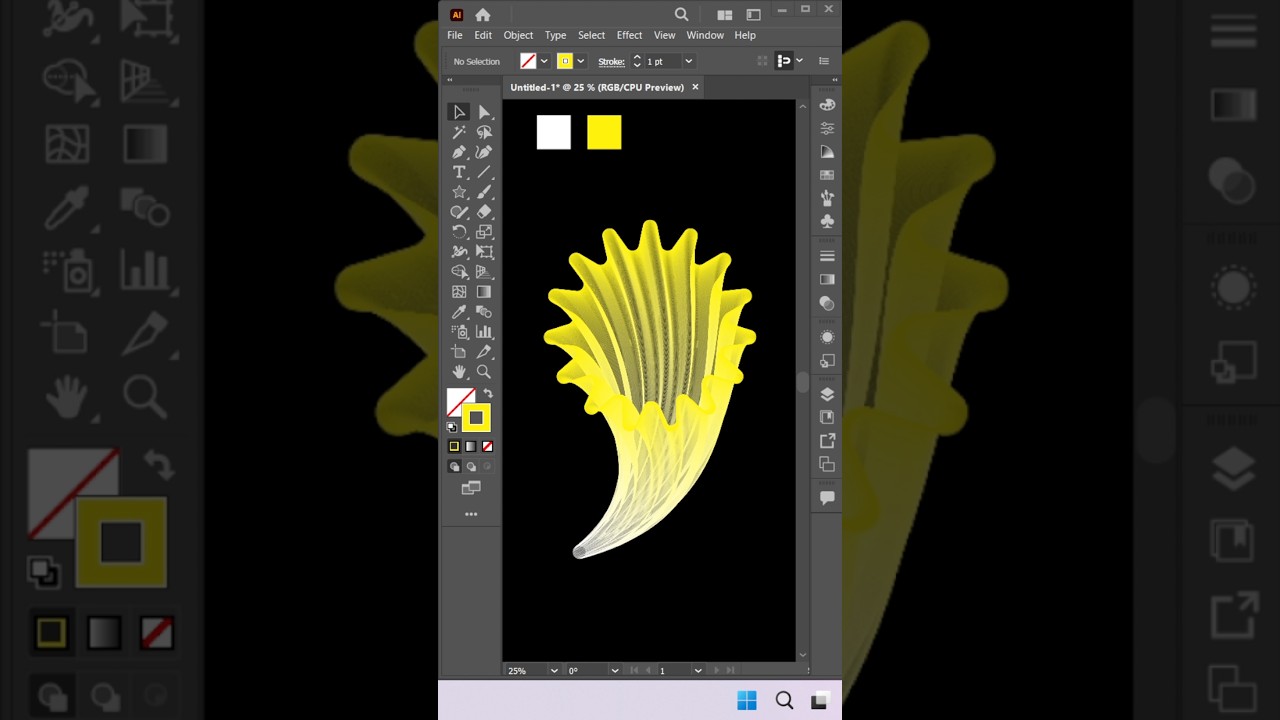Select the Type tool
The width and height of the screenshot is (1280, 720).
pyautogui.click(x=459, y=172)
